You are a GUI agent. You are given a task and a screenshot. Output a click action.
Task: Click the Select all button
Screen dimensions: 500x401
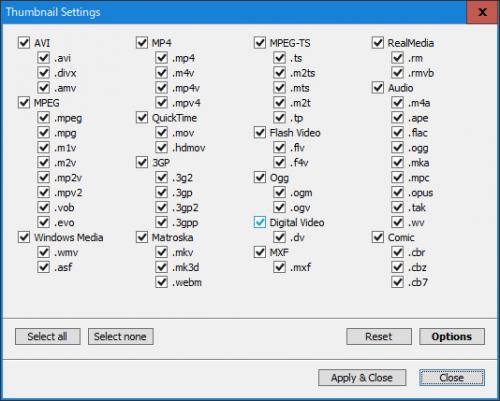48,337
